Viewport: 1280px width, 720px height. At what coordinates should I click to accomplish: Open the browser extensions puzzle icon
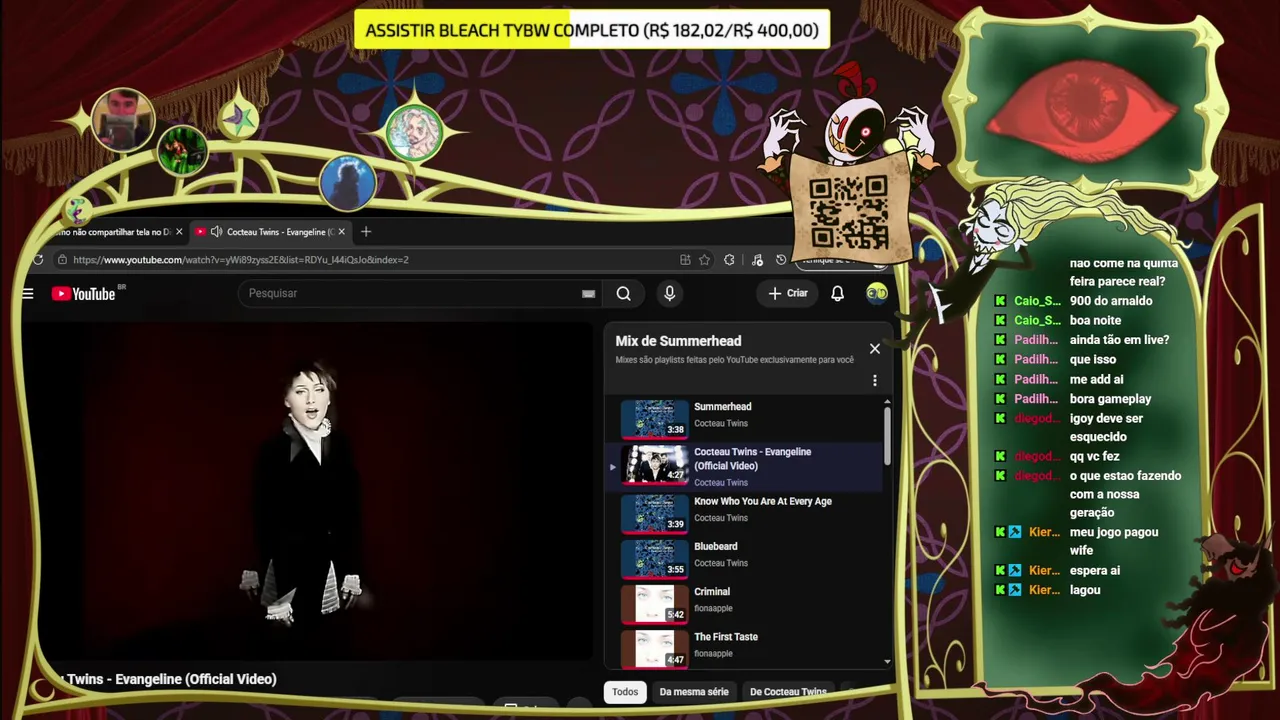(729, 260)
